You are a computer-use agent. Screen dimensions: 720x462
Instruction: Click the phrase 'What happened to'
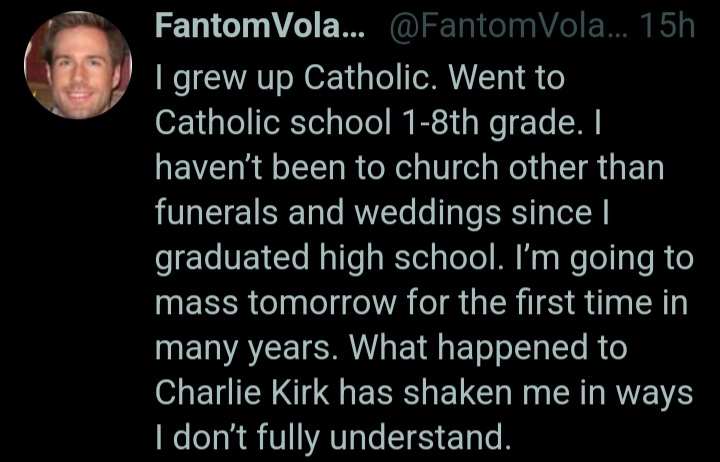(x=489, y=349)
